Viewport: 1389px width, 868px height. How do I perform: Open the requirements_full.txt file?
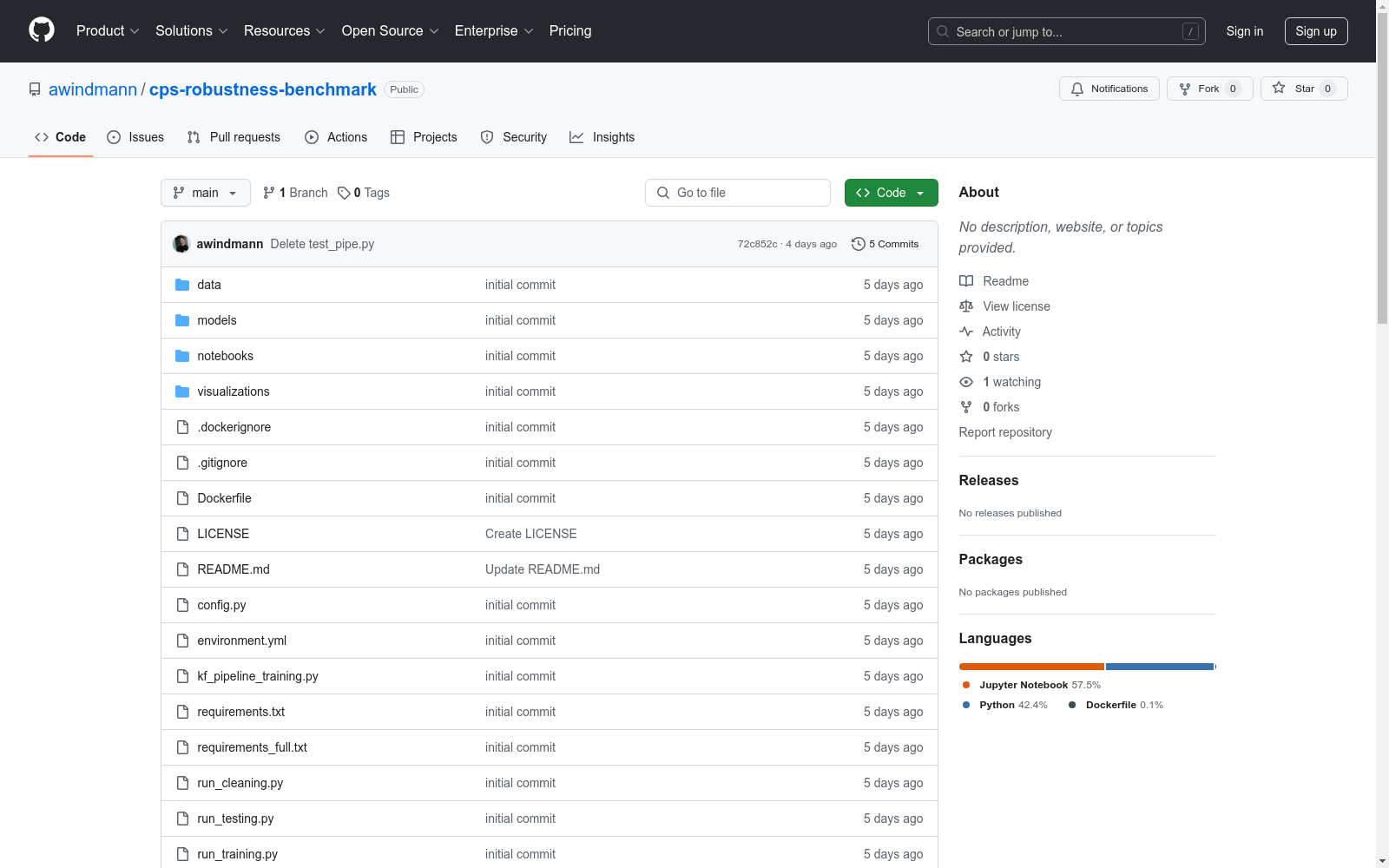[x=253, y=747]
